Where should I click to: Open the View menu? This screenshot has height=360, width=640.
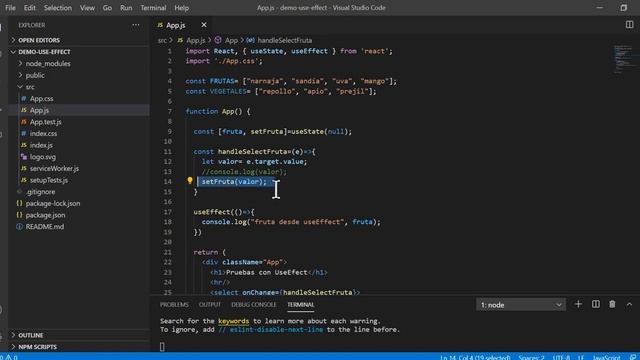tap(87, 8)
